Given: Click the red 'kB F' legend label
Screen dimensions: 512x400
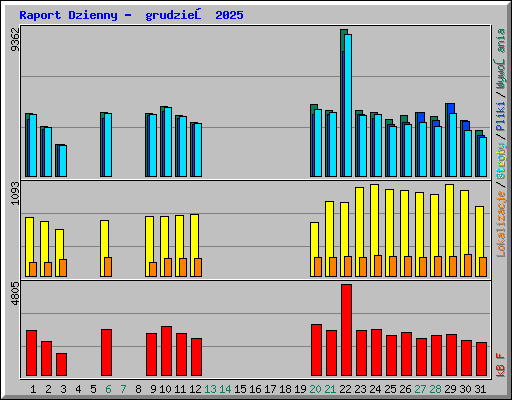Looking at the screenshot, I should [x=501, y=365].
